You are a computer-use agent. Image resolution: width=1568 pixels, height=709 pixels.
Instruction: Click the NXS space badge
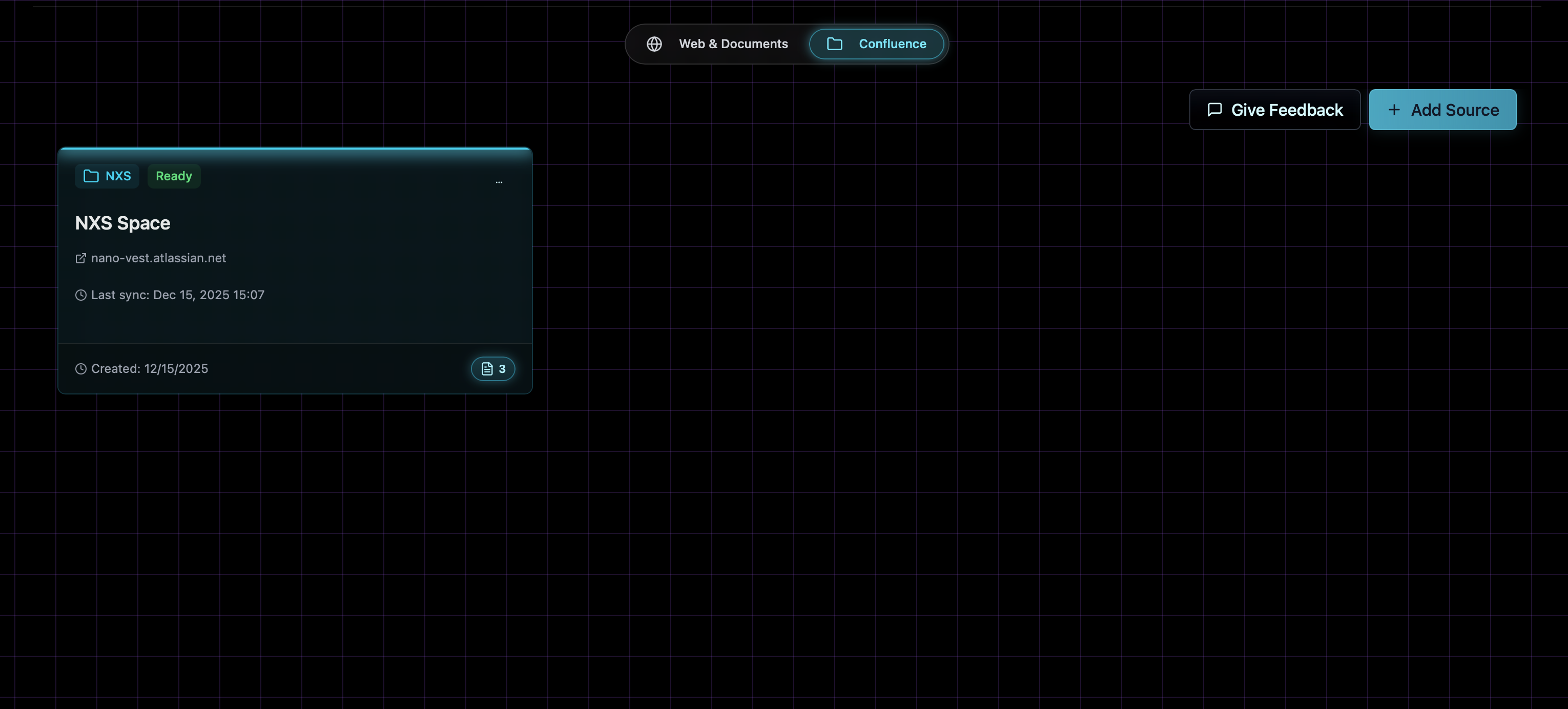tap(107, 176)
